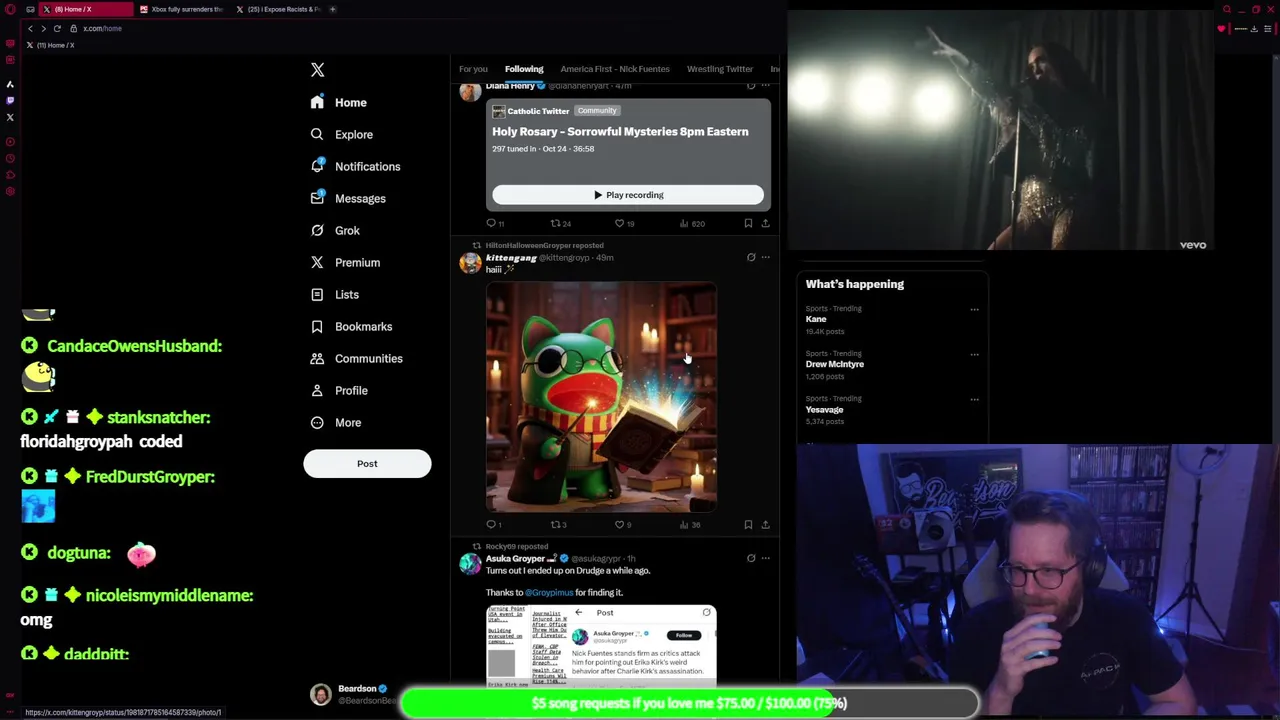Open more options for Kane trend
This screenshot has width=1280, height=720.
click(974, 309)
